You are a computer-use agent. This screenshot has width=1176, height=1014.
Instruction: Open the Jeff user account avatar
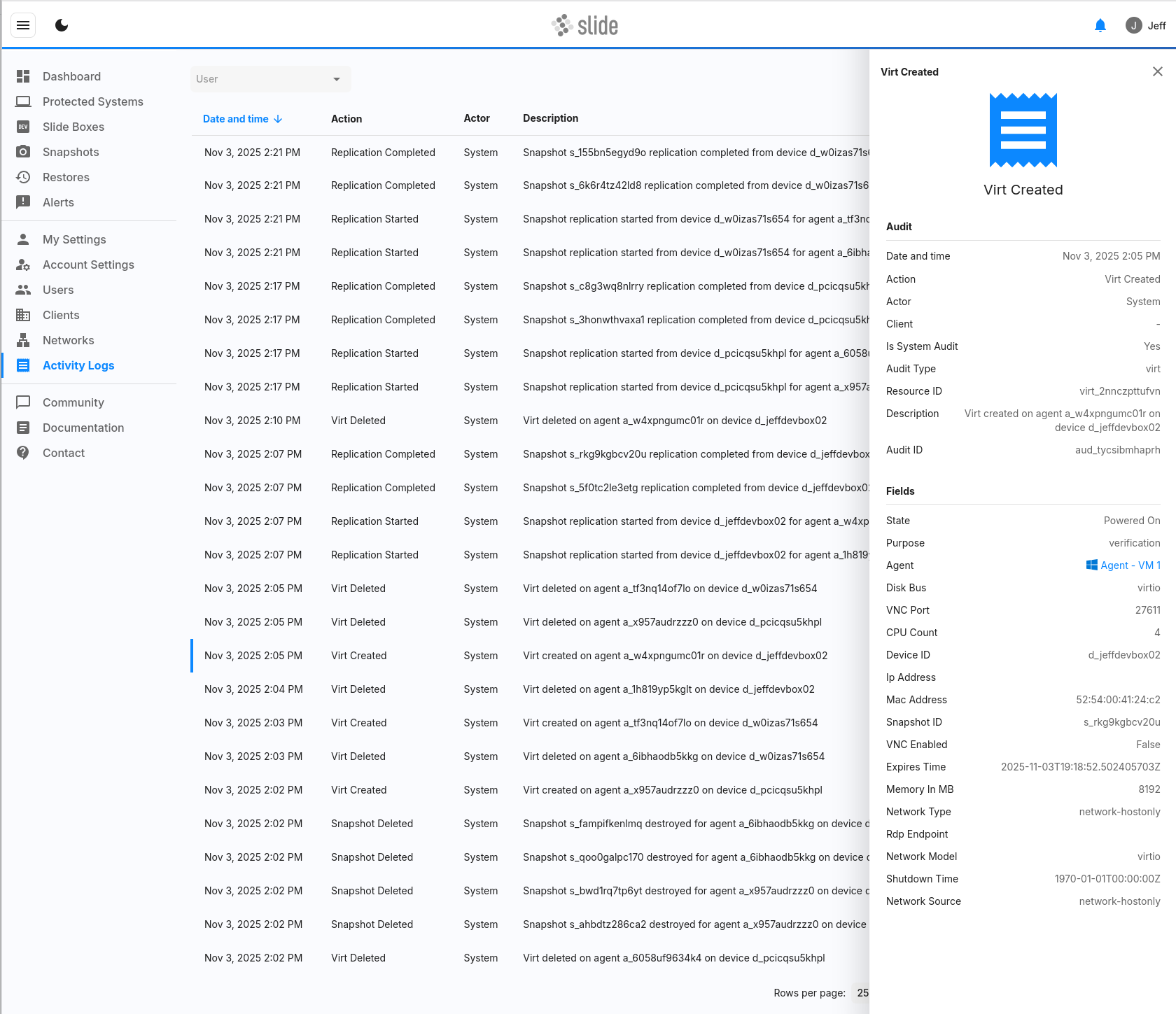(1133, 26)
